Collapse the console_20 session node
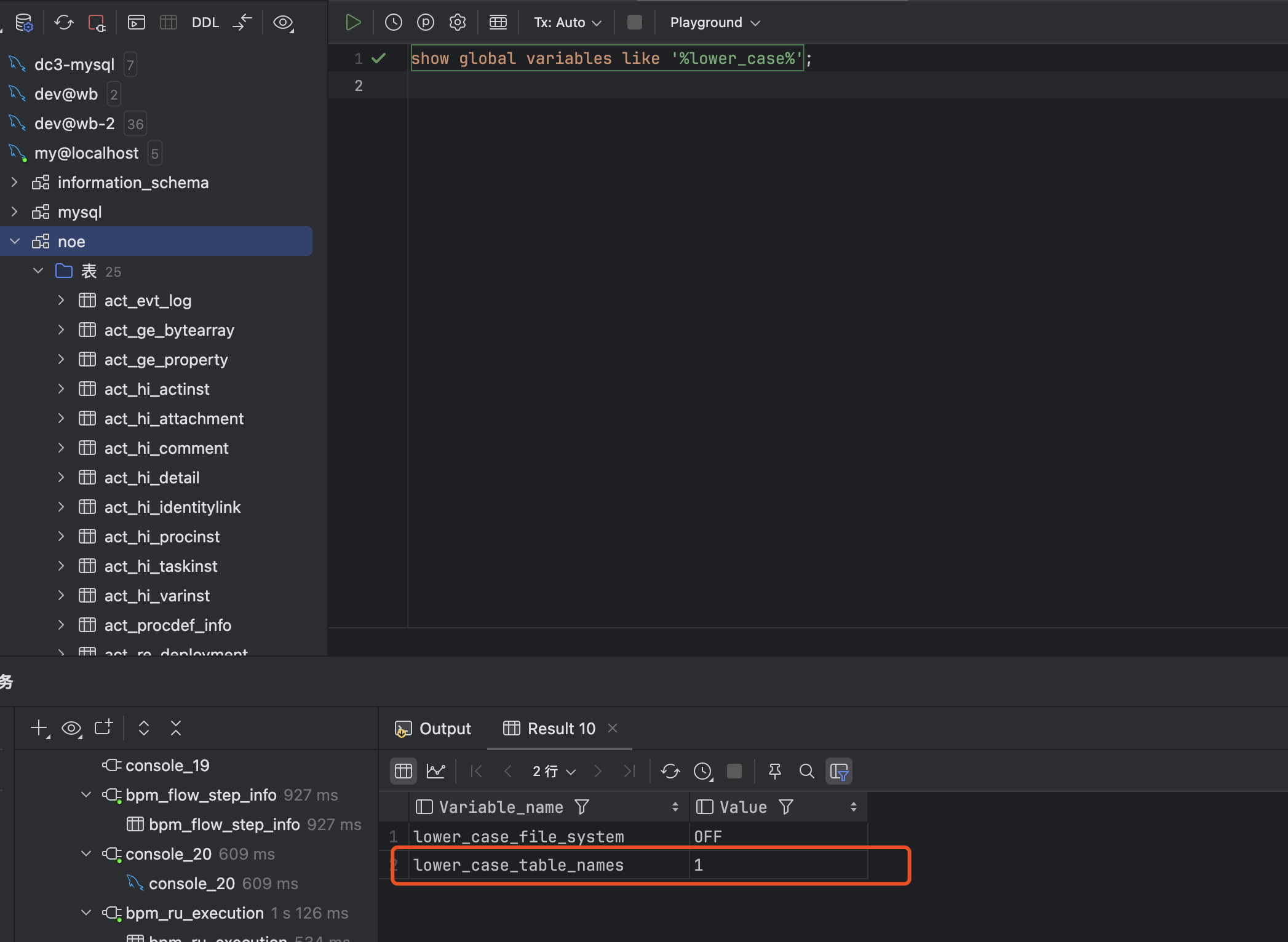The image size is (1288, 942). tap(86, 854)
